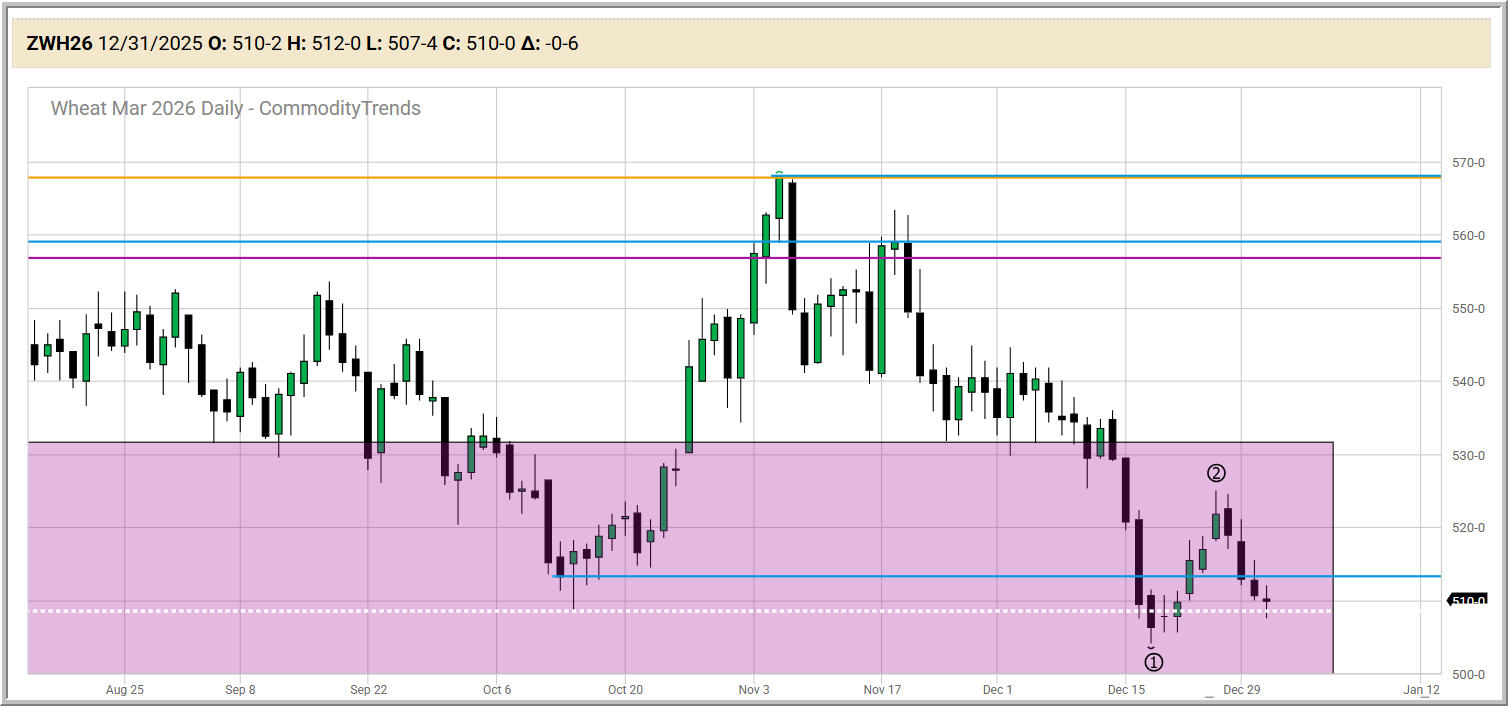
Task: Click the Jan 12 date label
Action: click(x=1420, y=690)
